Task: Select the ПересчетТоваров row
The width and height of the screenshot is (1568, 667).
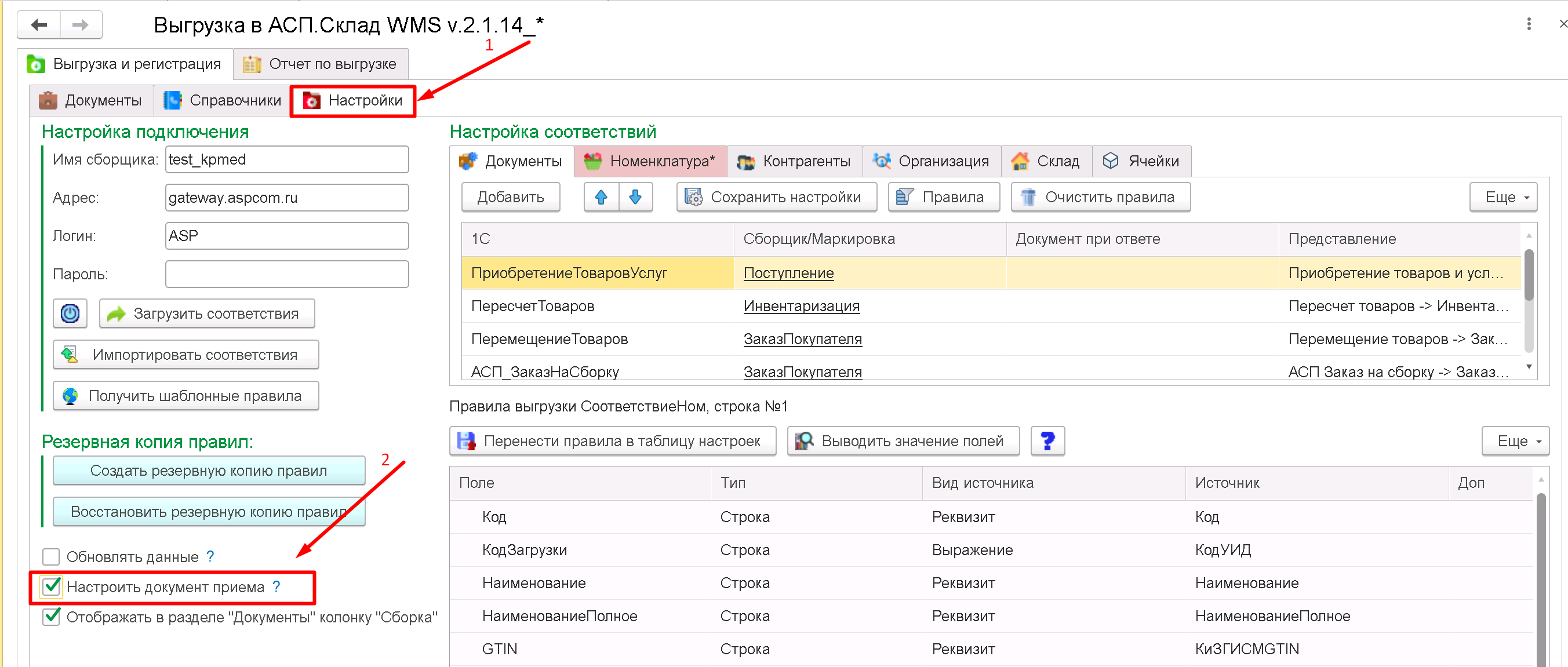Action: (x=991, y=306)
